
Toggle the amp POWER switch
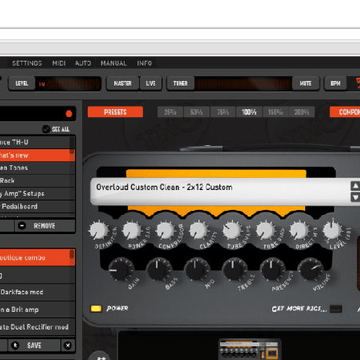click(x=96, y=309)
